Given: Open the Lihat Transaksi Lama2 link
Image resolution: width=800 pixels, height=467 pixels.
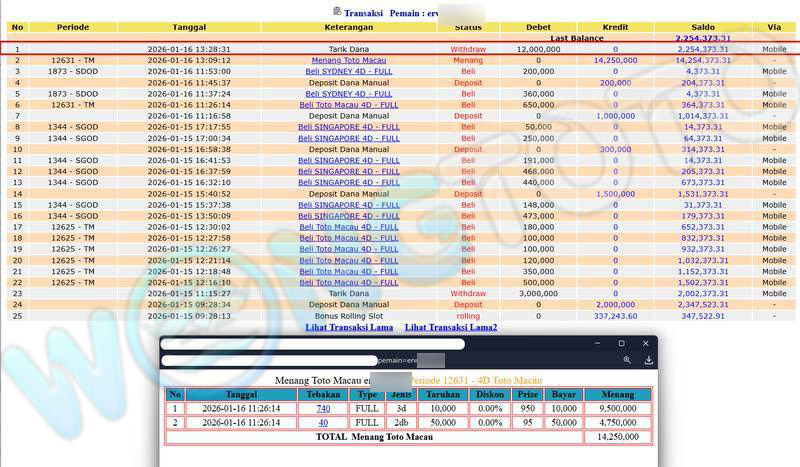Looking at the screenshot, I should [450, 327].
